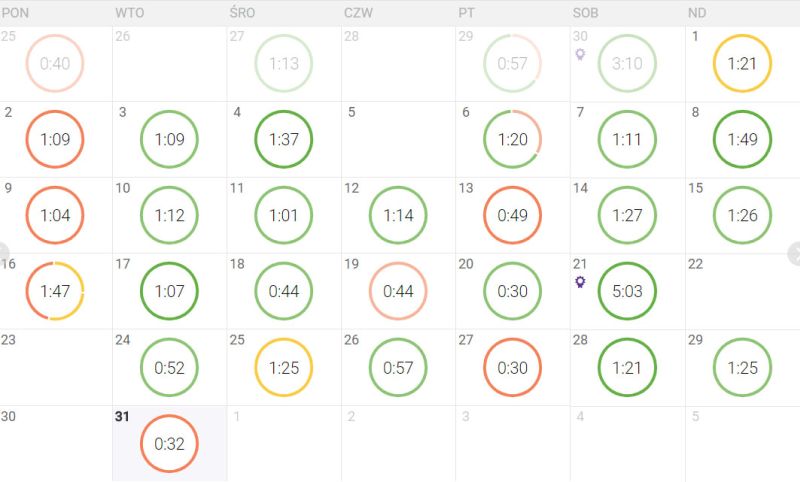800x482 pixels.
Task: Go to next month using right edge arrow
Action: pyautogui.click(x=796, y=251)
